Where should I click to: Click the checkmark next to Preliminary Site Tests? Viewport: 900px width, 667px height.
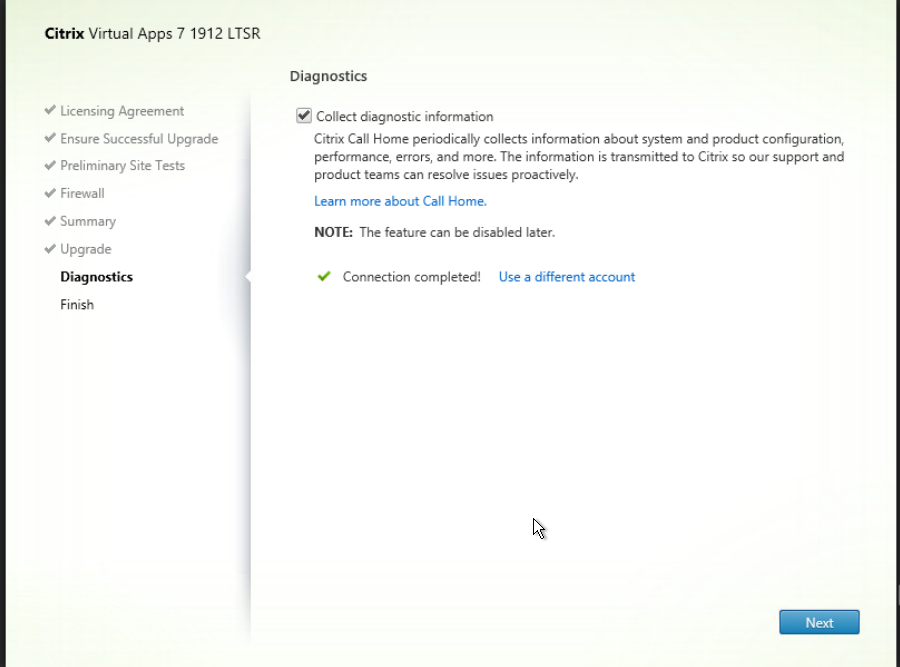50,165
